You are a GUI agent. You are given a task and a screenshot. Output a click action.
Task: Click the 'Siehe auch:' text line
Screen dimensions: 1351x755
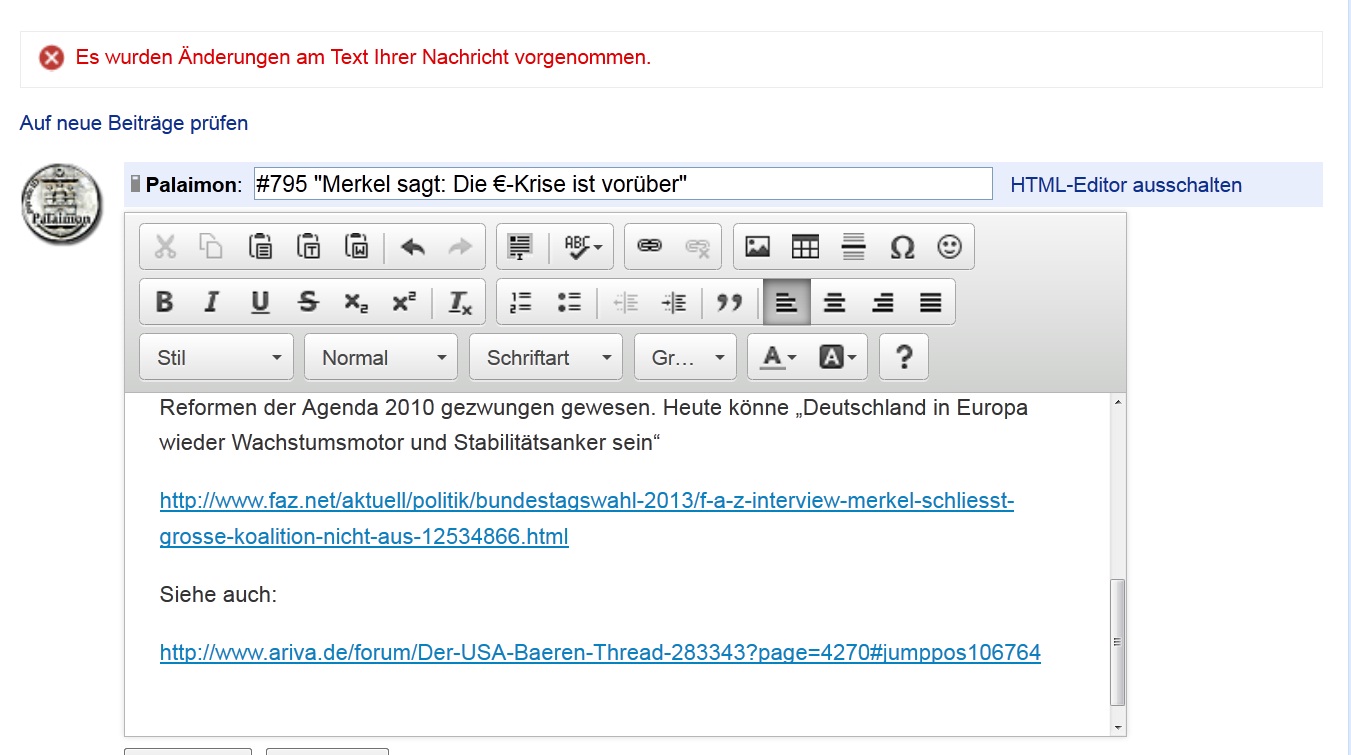218,595
